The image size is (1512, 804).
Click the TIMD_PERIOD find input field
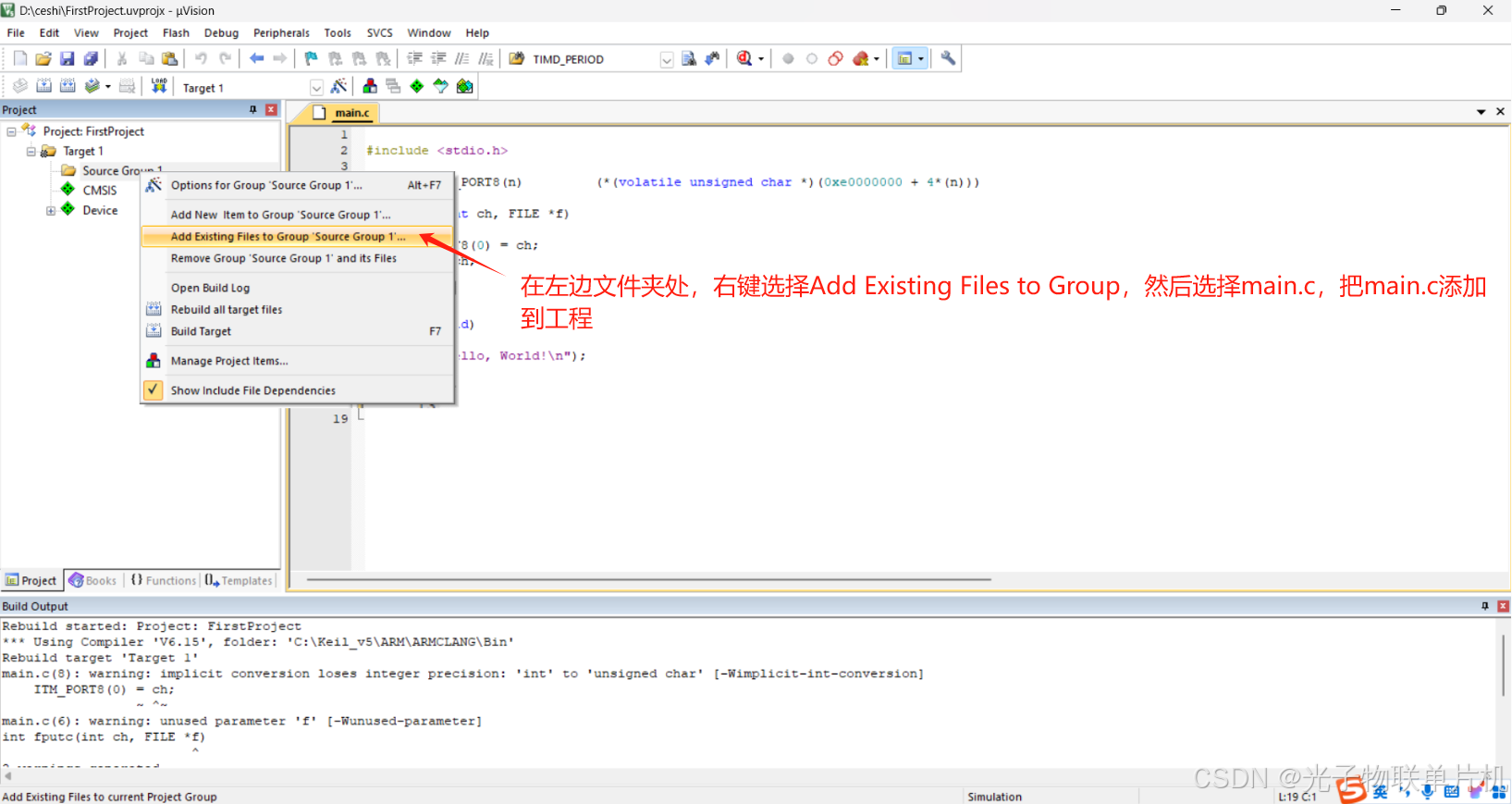coord(595,59)
